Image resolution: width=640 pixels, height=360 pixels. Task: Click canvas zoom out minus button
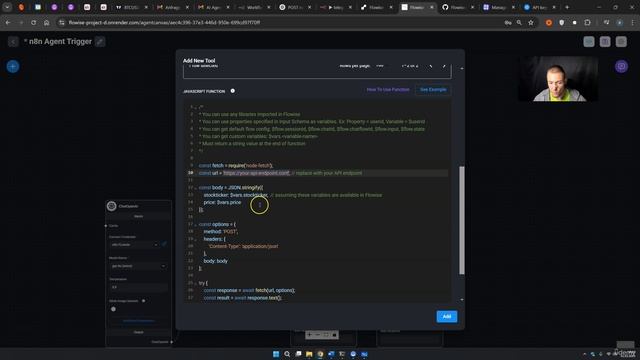pyautogui.click(x=318, y=335)
